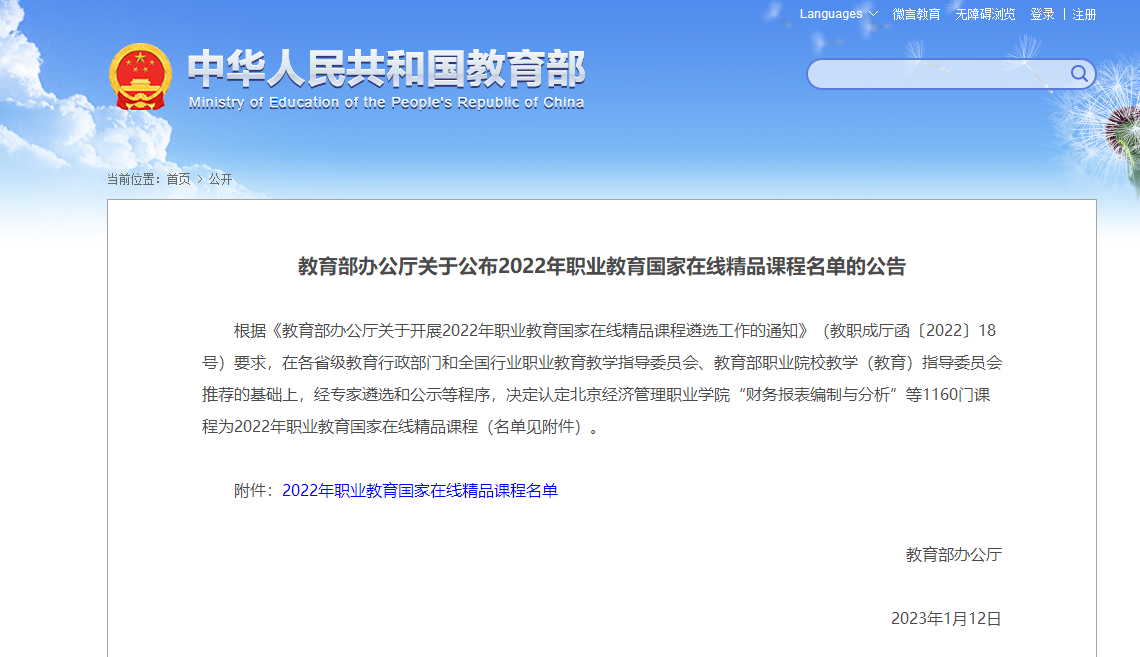Go to 首页 in the breadcrumb
This screenshot has width=1140, height=657.
pyautogui.click(x=178, y=179)
